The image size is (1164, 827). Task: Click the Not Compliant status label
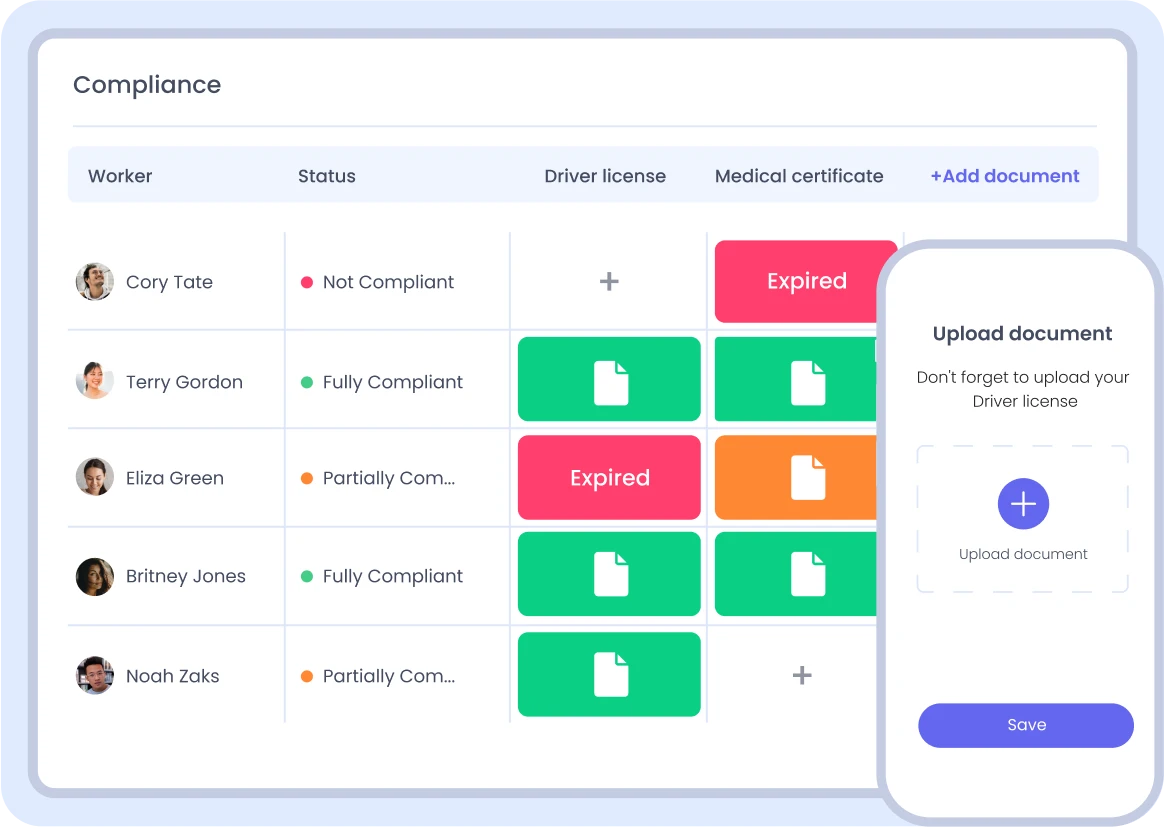pyautogui.click(x=388, y=282)
